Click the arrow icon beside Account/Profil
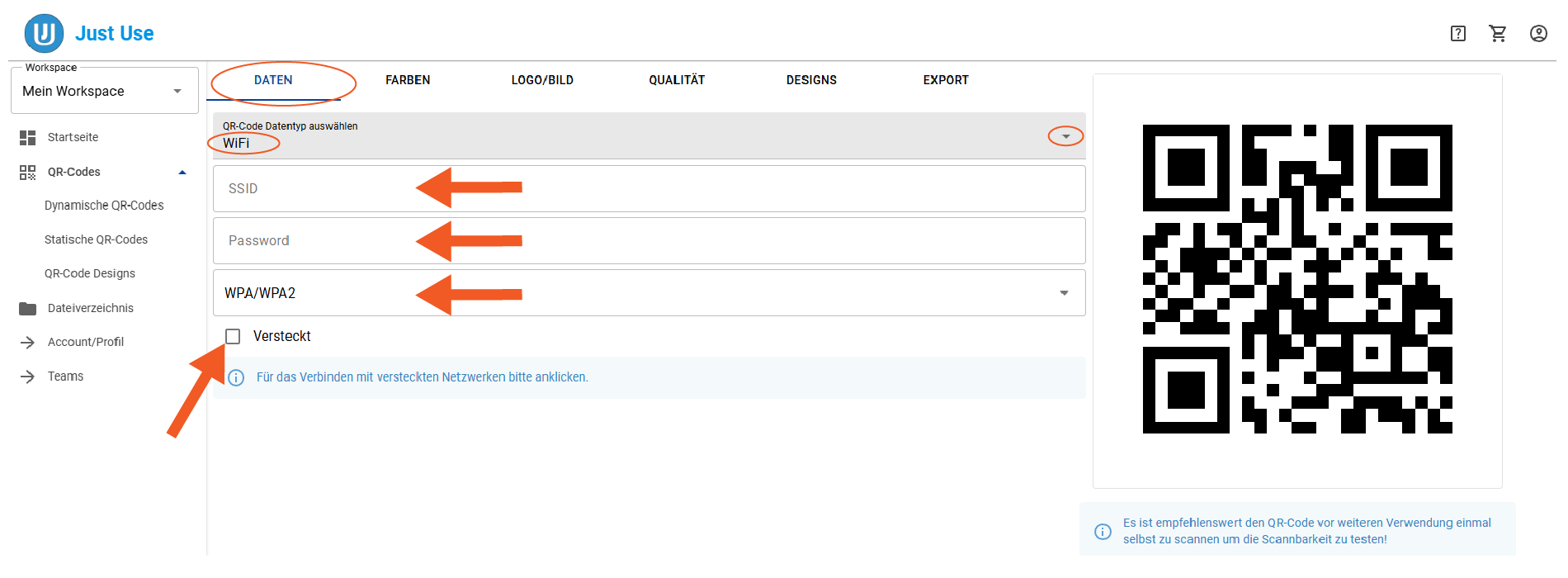This screenshot has width=1568, height=578. pyautogui.click(x=27, y=342)
